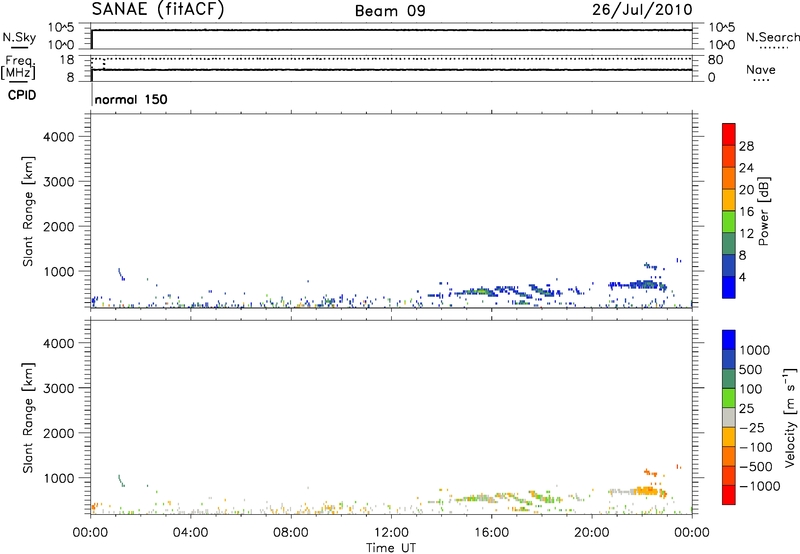
Task: Click the CPID label
Action: (x=22, y=95)
